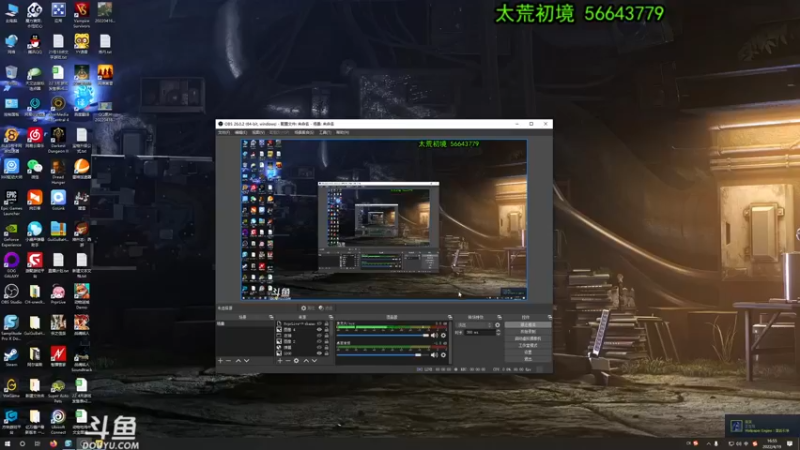800x450 pixels.
Task: Mute the Mic/Aux channel speaker icon
Action: click(x=434, y=335)
